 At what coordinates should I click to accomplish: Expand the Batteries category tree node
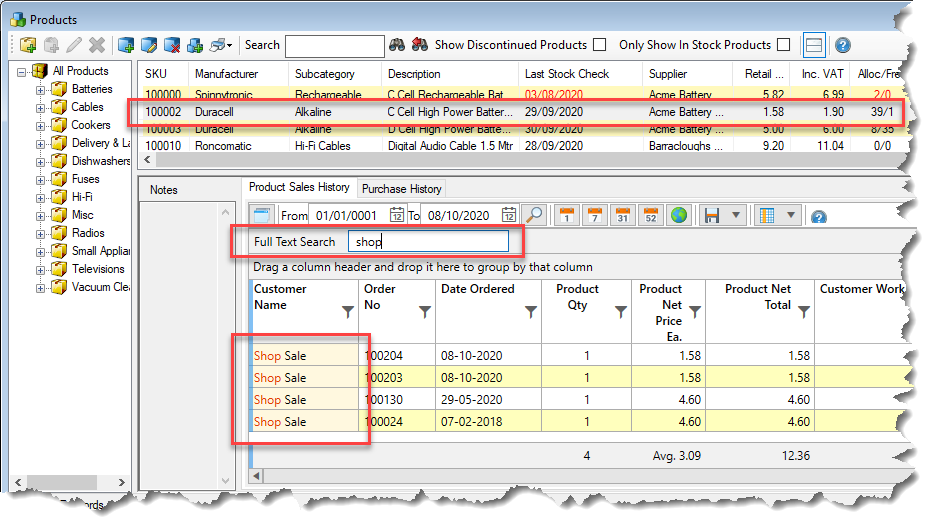41,89
